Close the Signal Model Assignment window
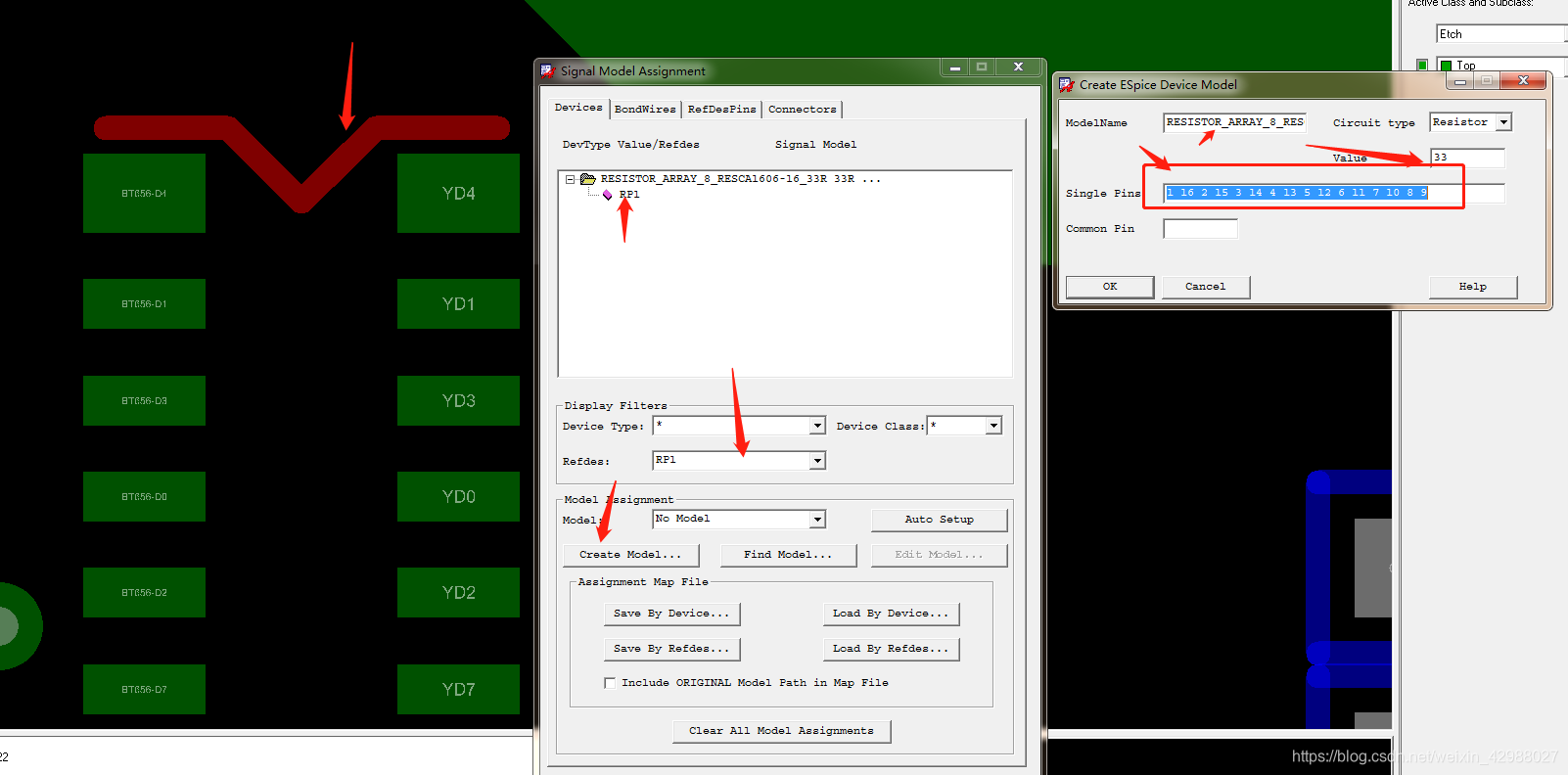This screenshot has height=775, width=1568. (1018, 67)
